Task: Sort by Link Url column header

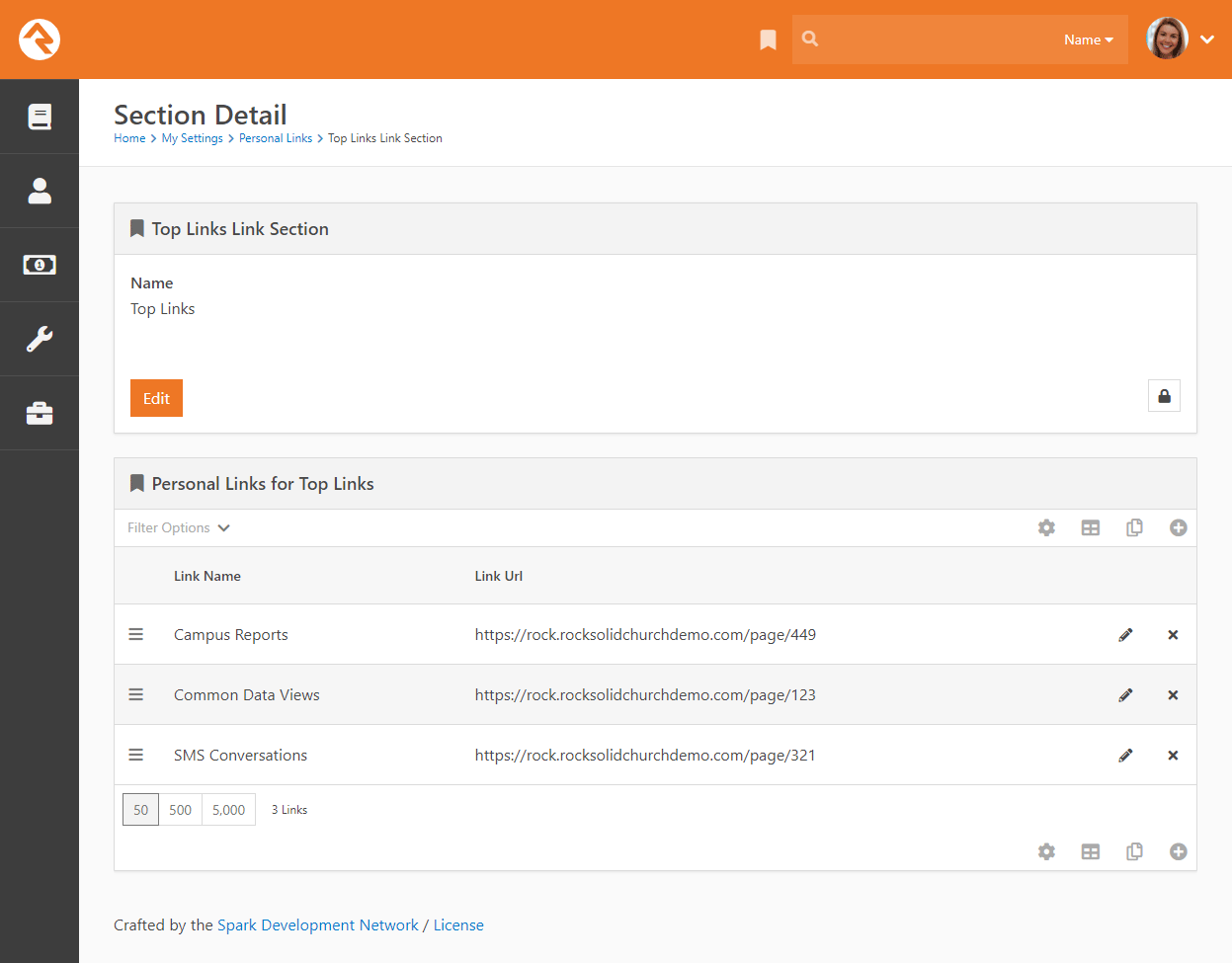Action: click(x=499, y=576)
